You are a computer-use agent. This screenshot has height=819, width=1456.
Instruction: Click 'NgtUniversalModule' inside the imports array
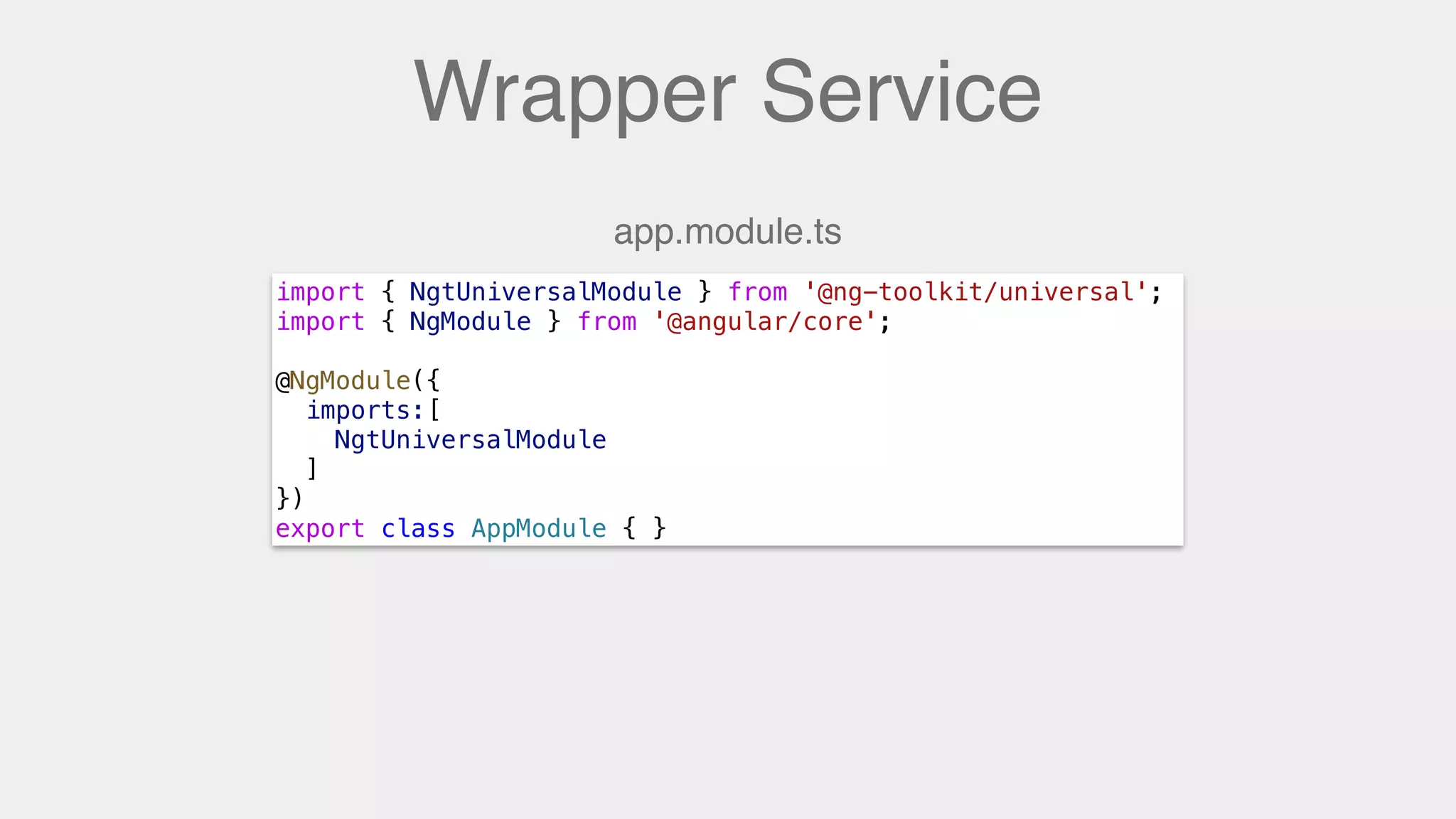point(470,440)
